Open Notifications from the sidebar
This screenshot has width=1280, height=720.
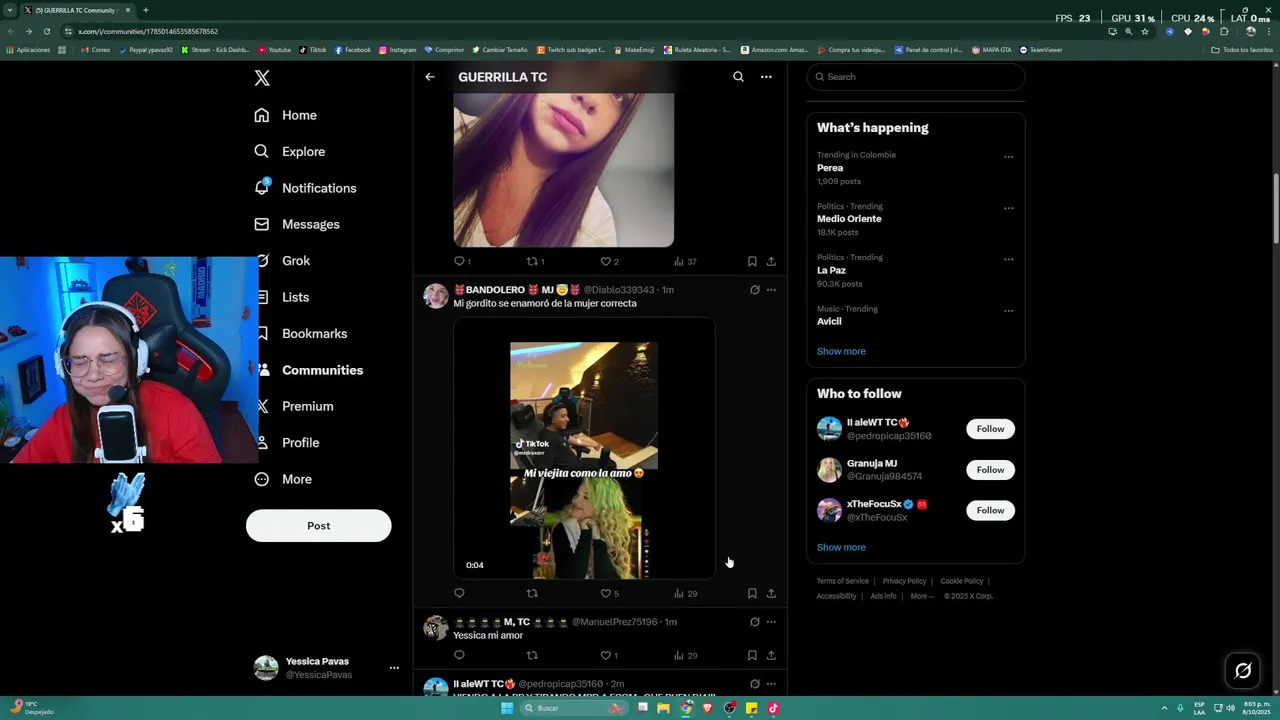click(305, 188)
